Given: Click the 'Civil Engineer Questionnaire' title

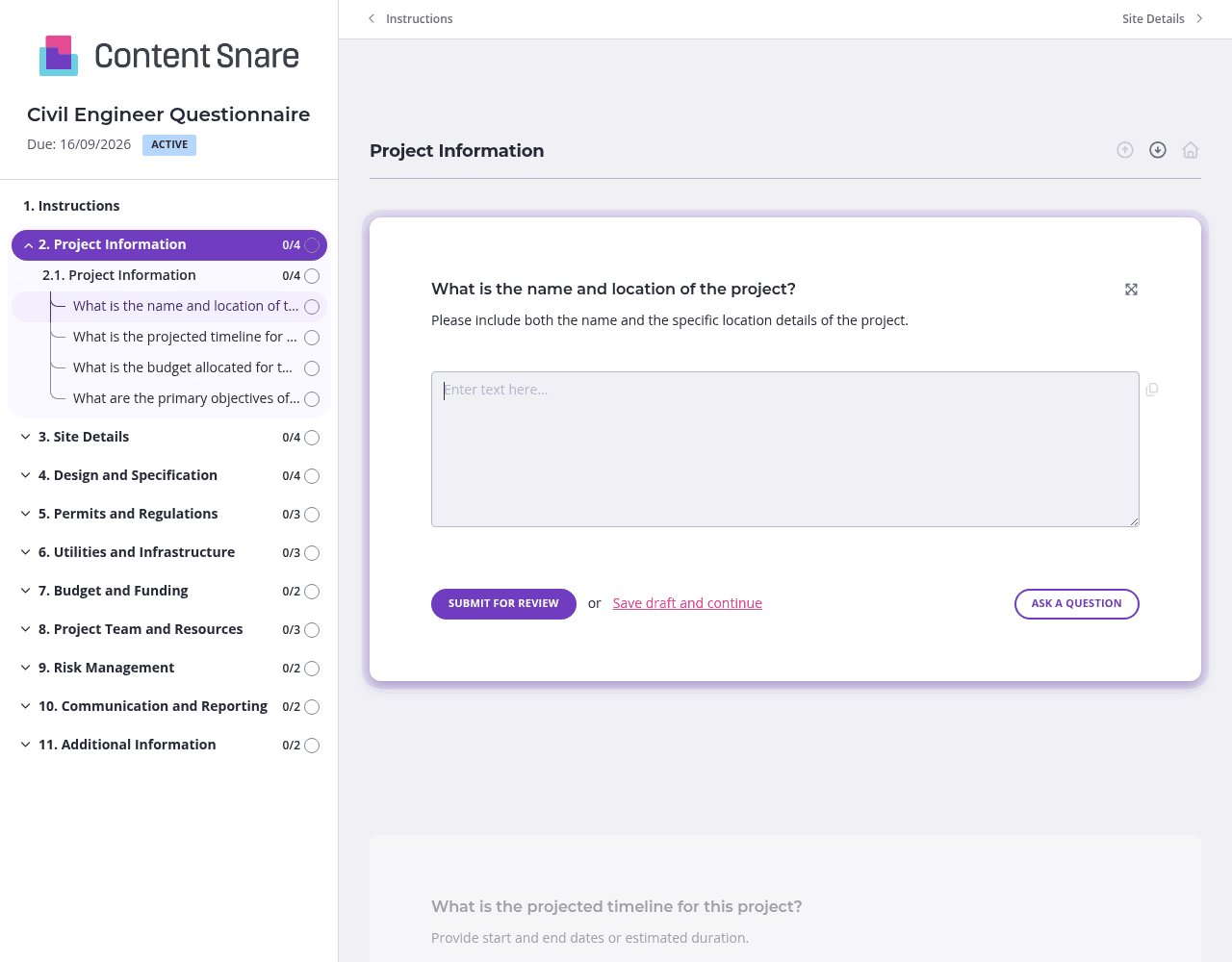Looking at the screenshot, I should click(x=168, y=114).
